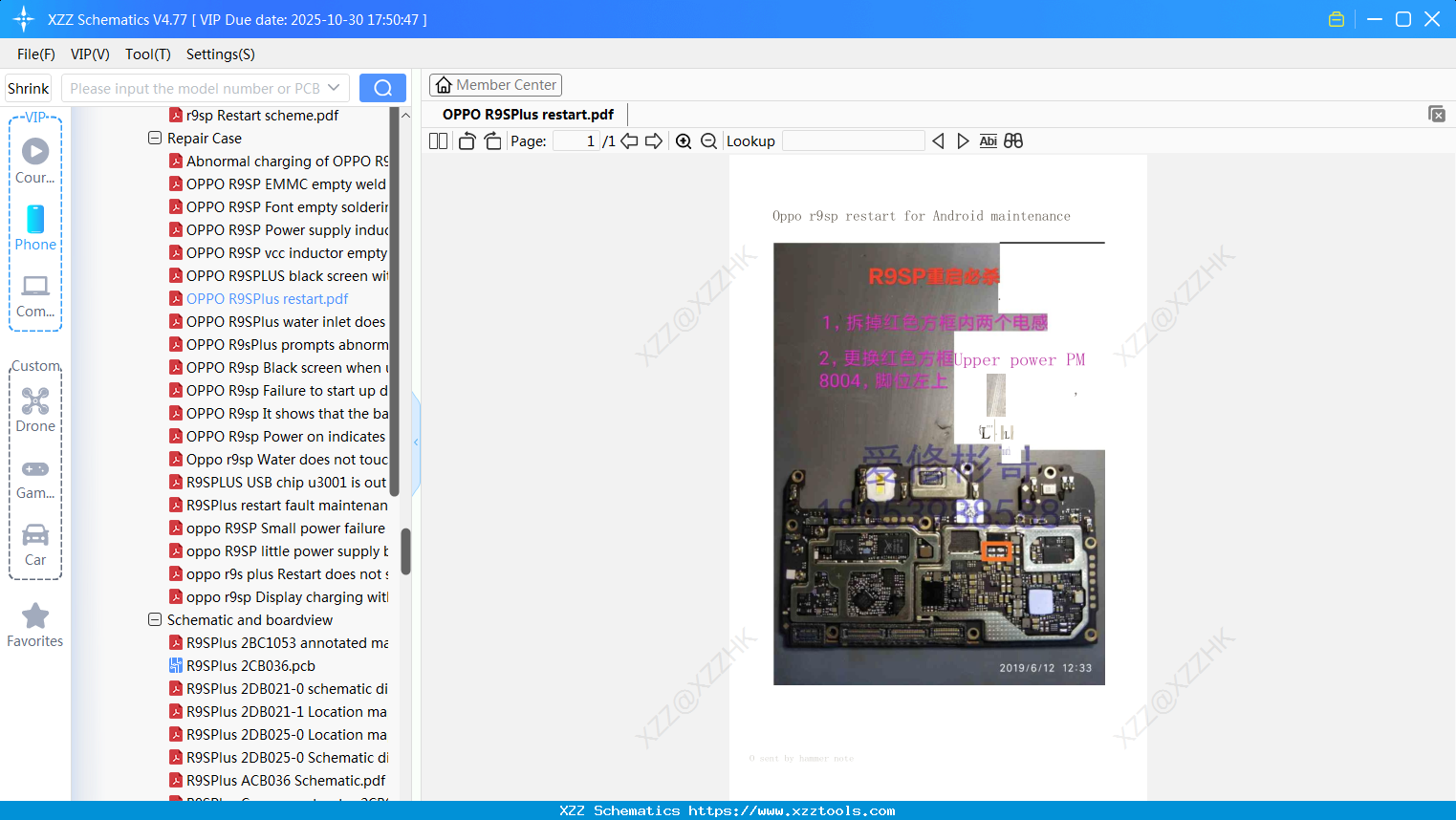Click the Shrink button

29,88
